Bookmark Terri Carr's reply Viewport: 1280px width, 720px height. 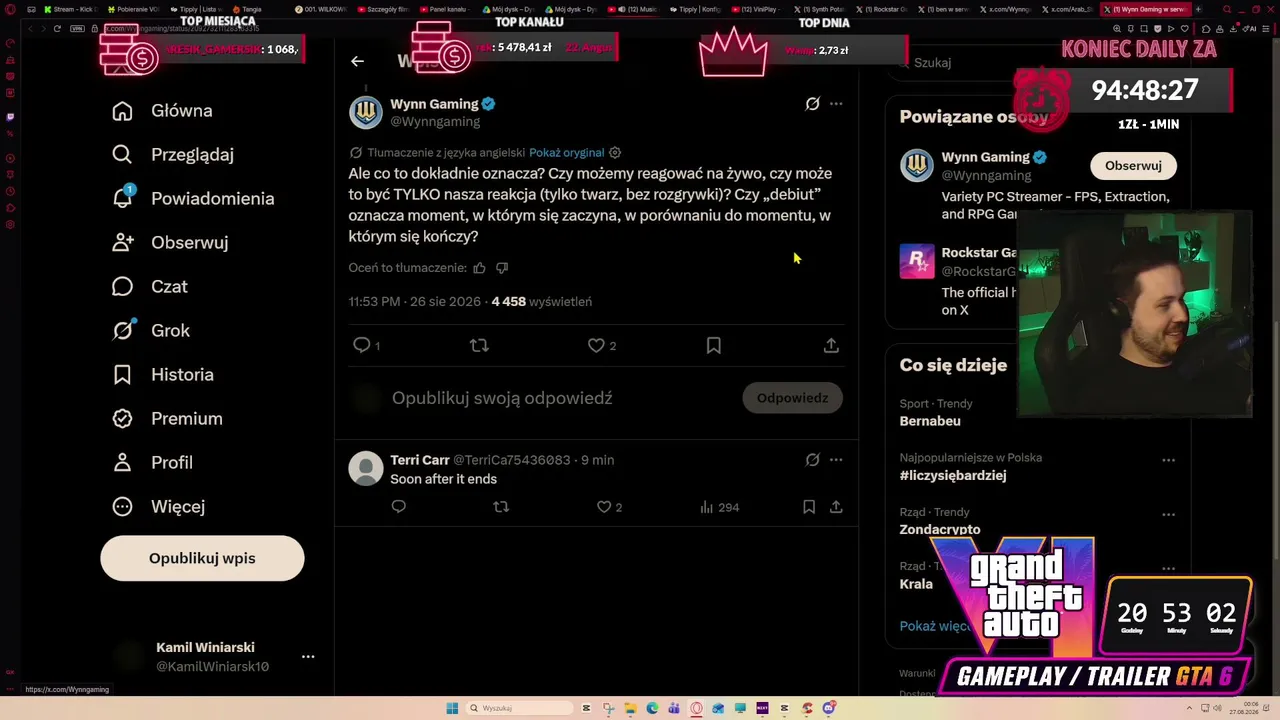[x=809, y=507]
